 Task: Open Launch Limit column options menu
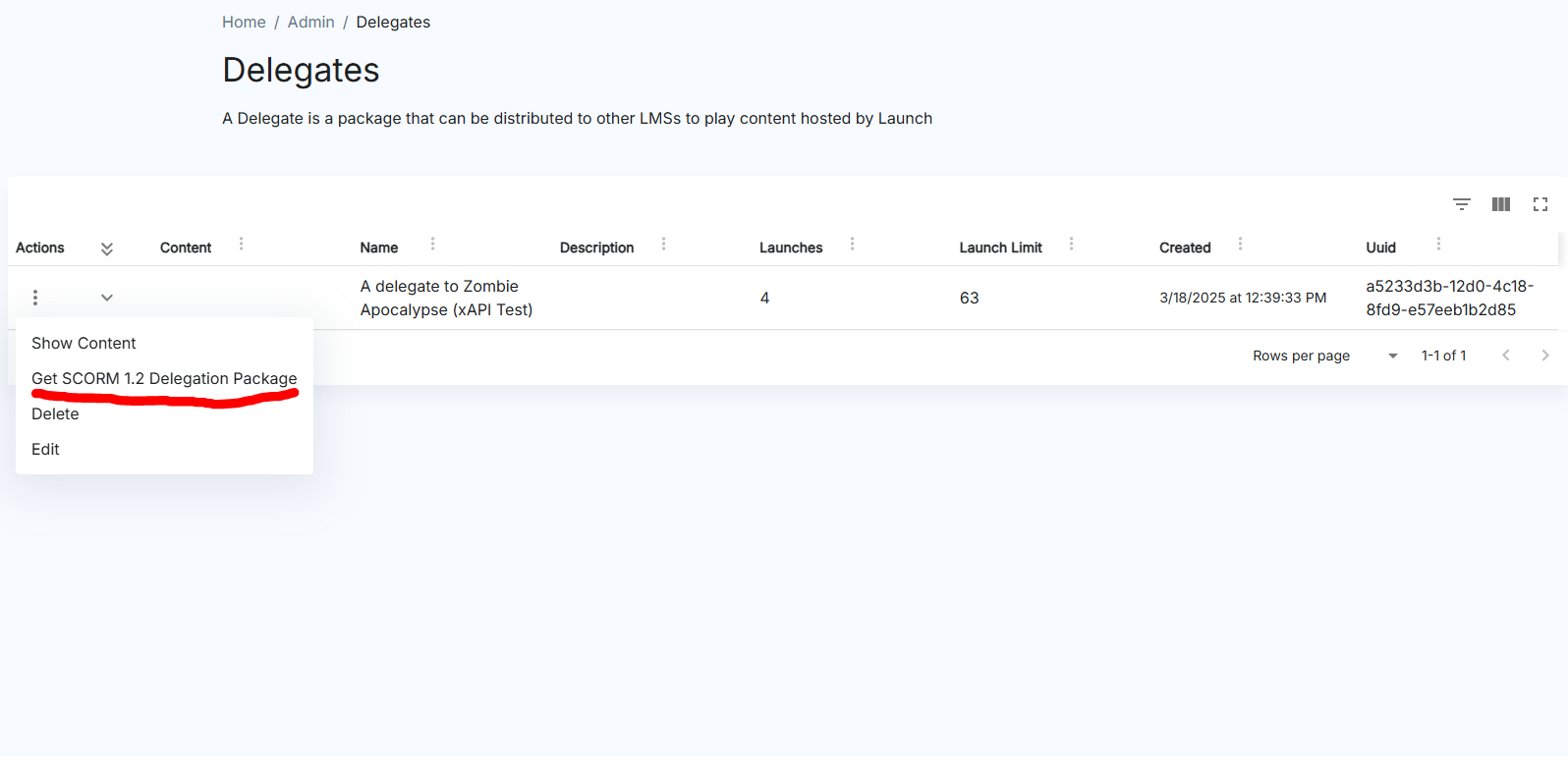[1071, 244]
